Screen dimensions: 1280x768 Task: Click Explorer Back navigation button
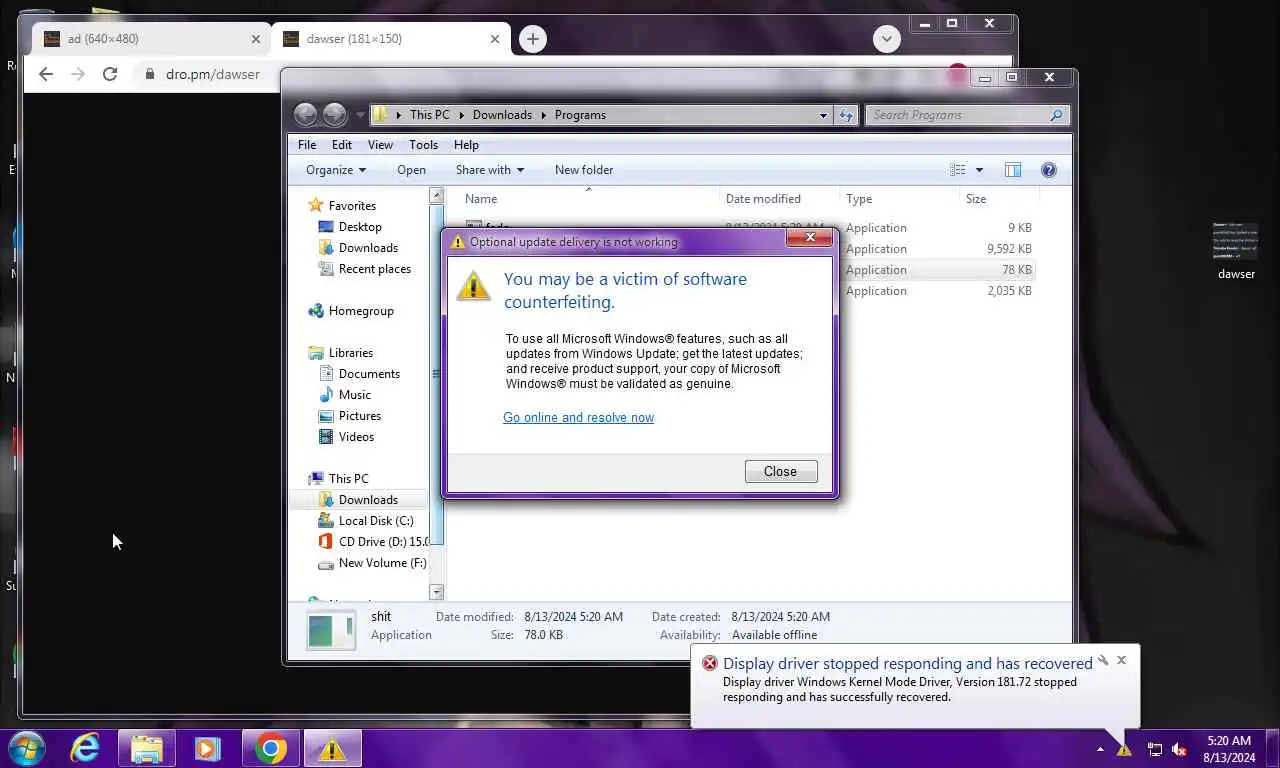click(306, 115)
